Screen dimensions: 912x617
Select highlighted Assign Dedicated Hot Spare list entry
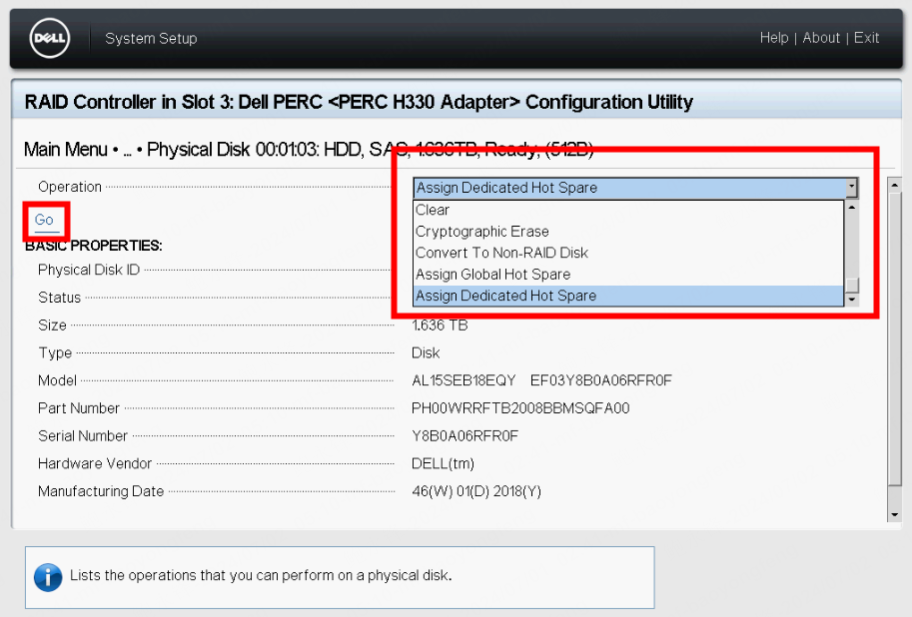click(628, 295)
